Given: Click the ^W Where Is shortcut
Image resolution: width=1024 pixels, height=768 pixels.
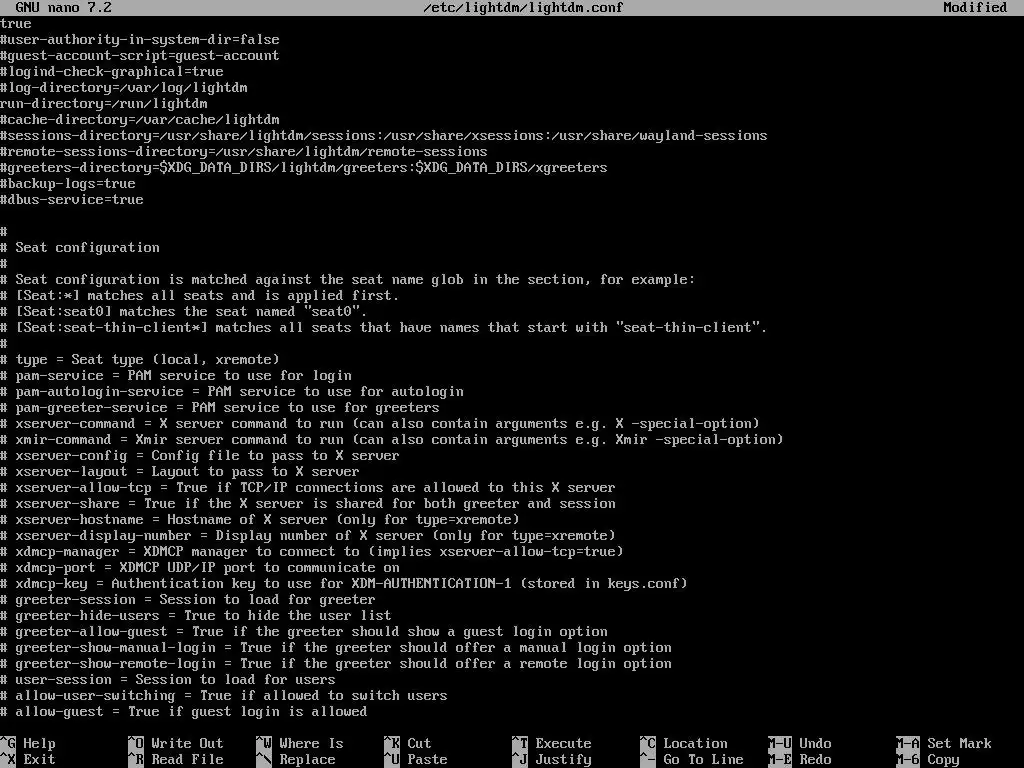Looking at the screenshot, I should [x=300, y=743].
